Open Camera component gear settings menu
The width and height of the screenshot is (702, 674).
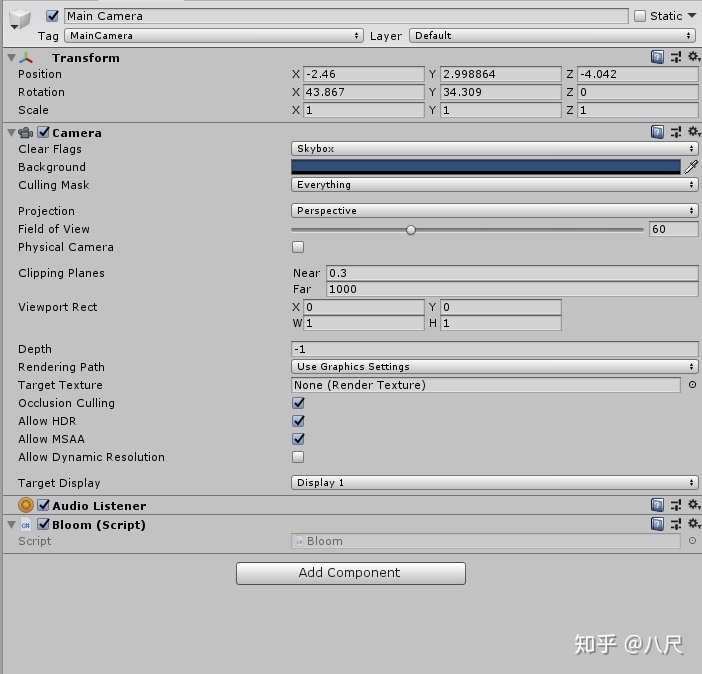(693, 132)
